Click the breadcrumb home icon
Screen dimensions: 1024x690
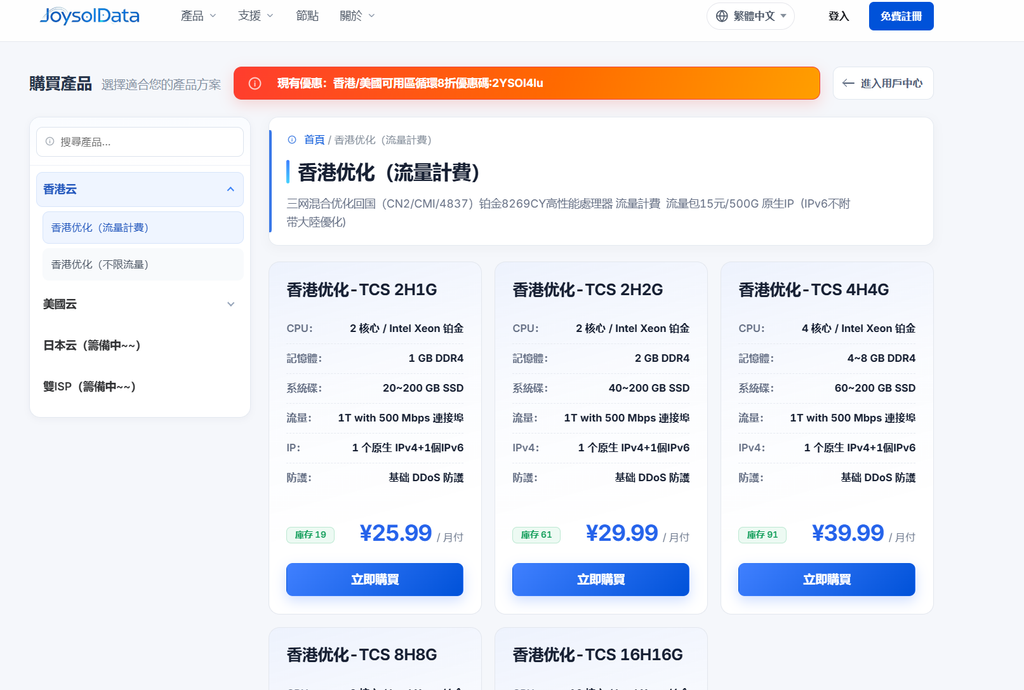[x=292, y=140]
